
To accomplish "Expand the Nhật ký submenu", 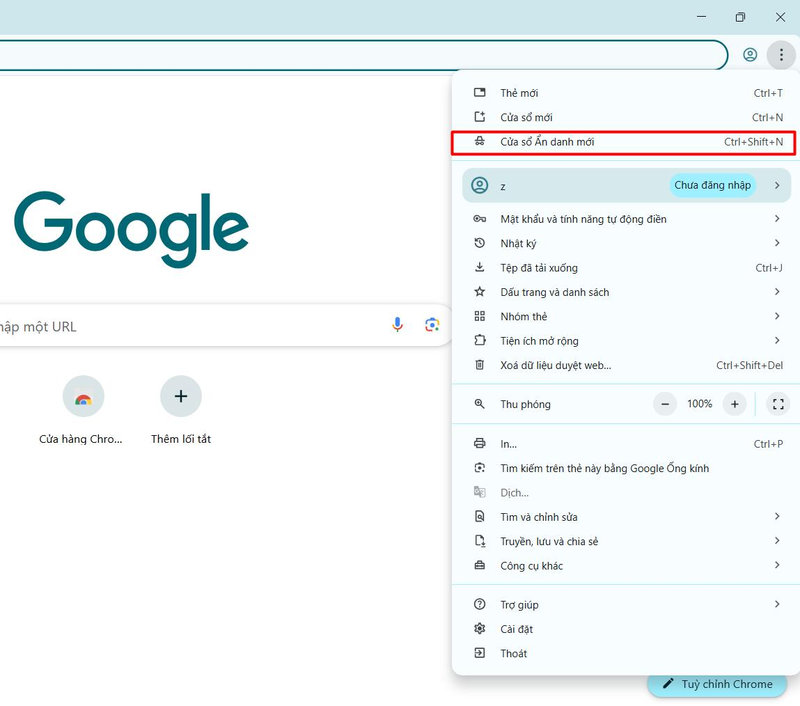I will coord(626,243).
